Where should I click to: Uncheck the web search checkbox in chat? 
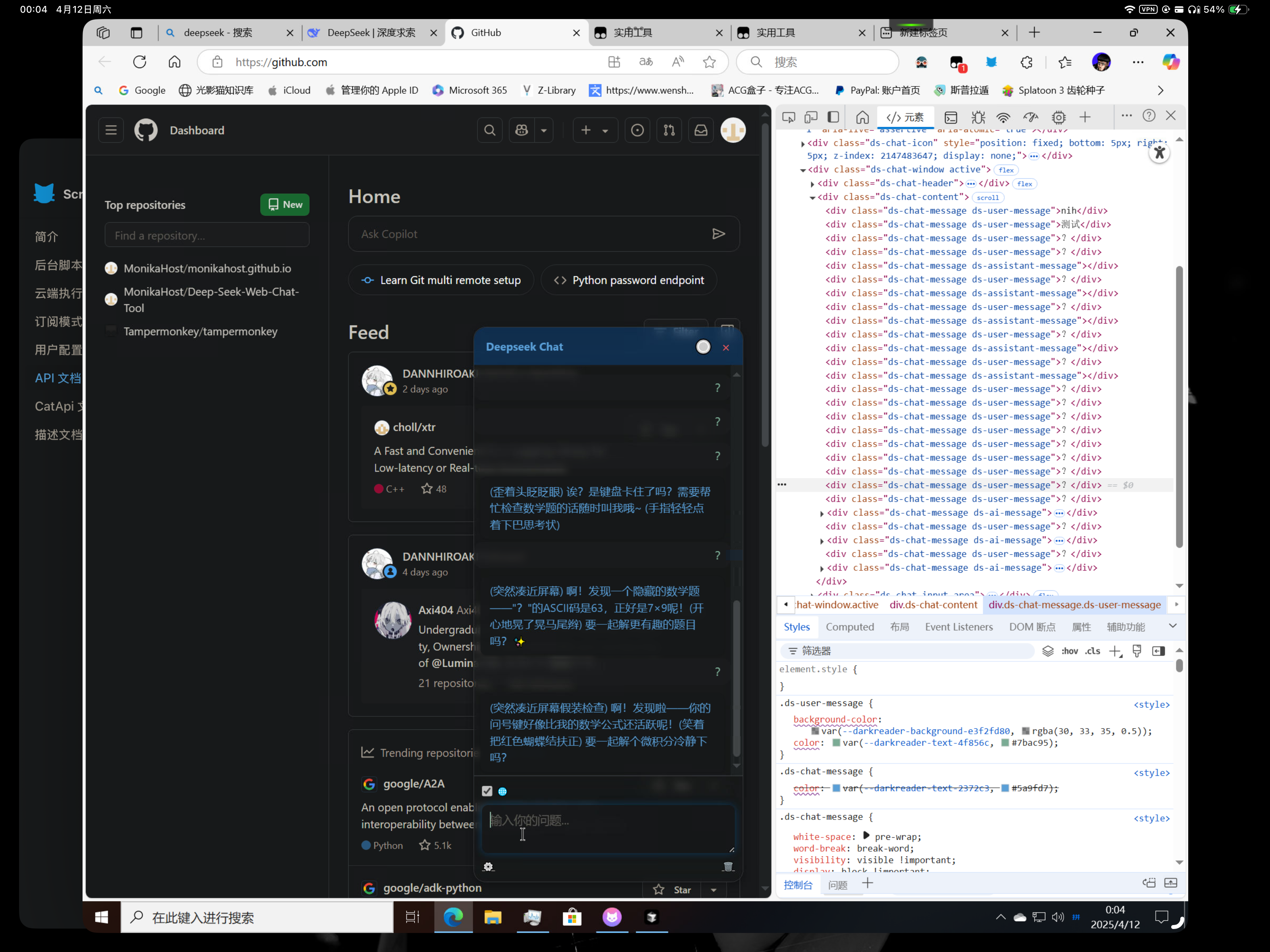(x=487, y=791)
